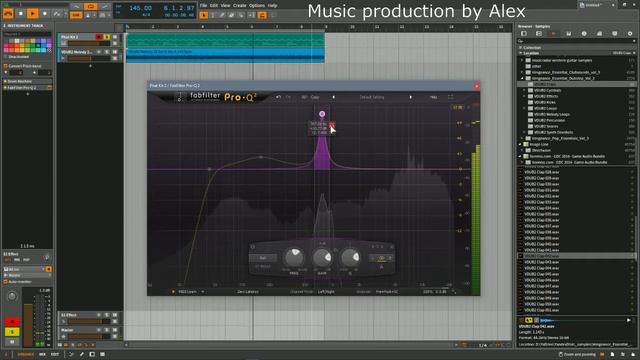Click the second icon in the browser icon row
The image size is (640, 360).
[539, 33]
